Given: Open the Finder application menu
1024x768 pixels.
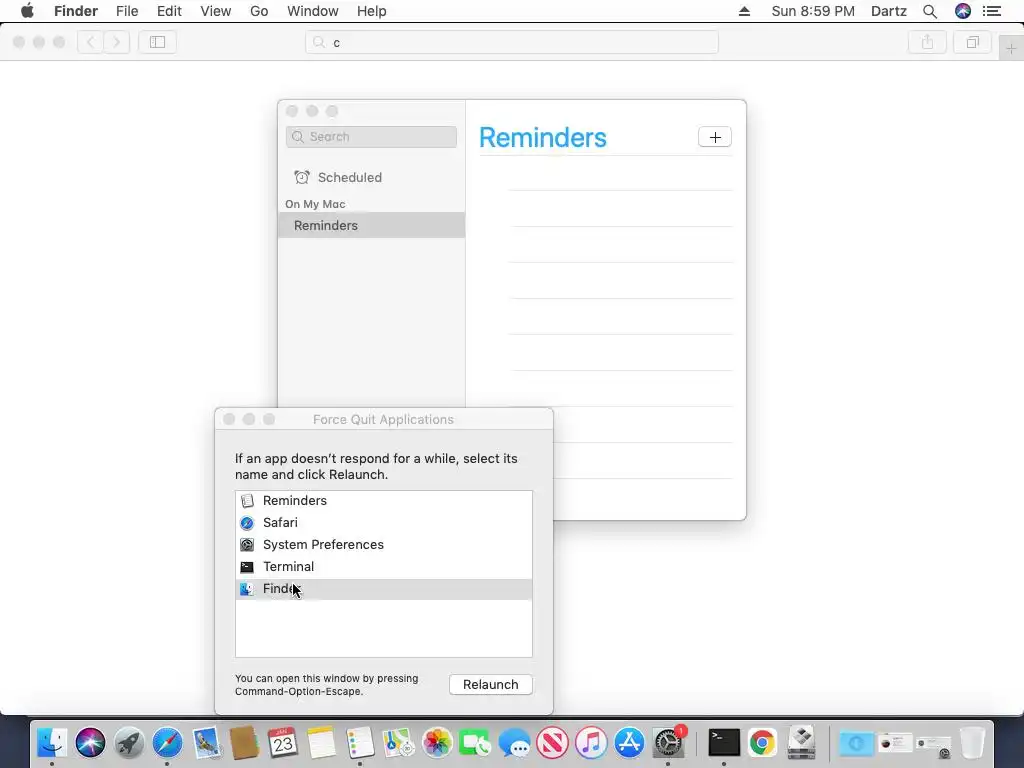Looking at the screenshot, I should click(76, 11).
